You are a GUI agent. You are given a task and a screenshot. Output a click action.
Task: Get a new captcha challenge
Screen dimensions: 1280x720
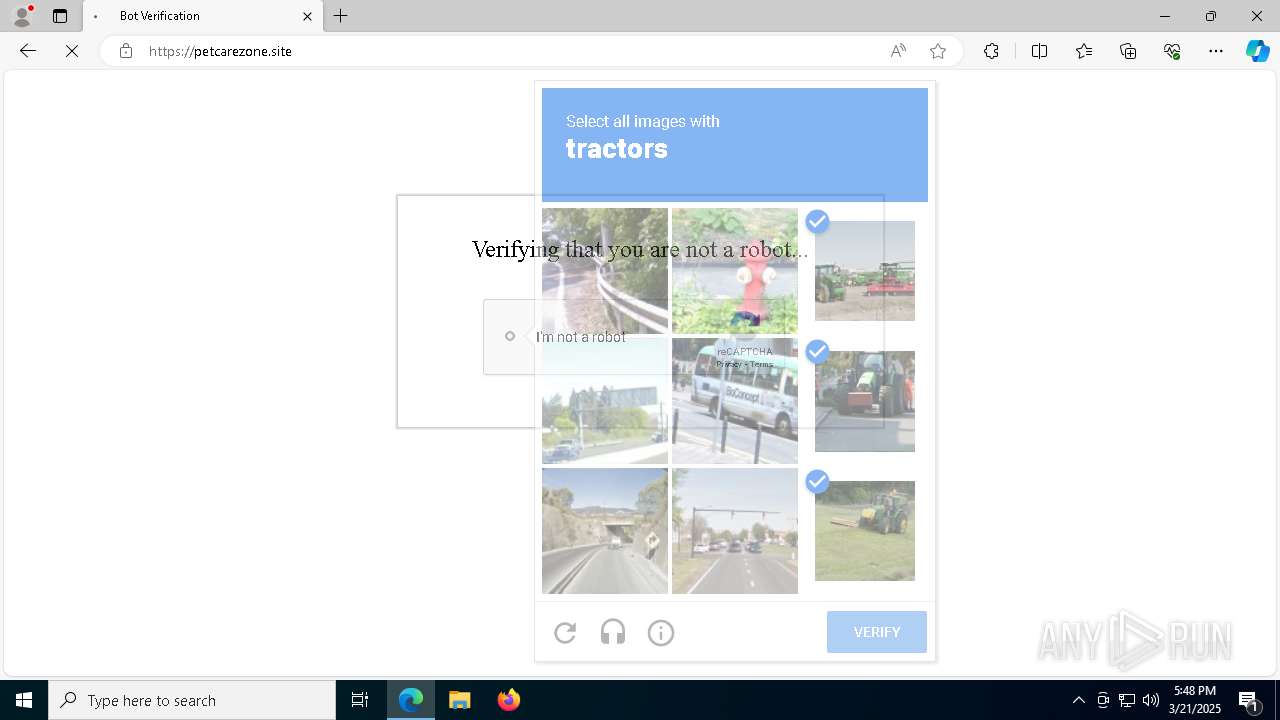pos(565,632)
